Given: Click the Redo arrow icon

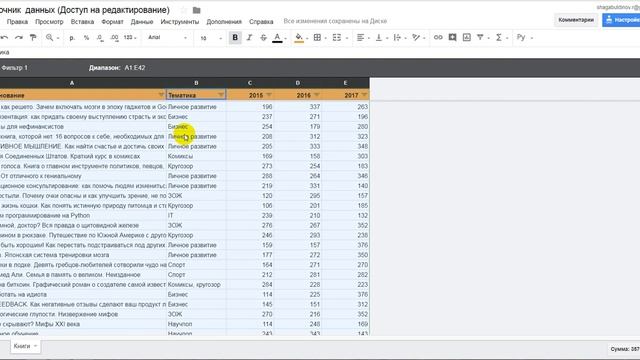Looking at the screenshot, I should [19, 38].
